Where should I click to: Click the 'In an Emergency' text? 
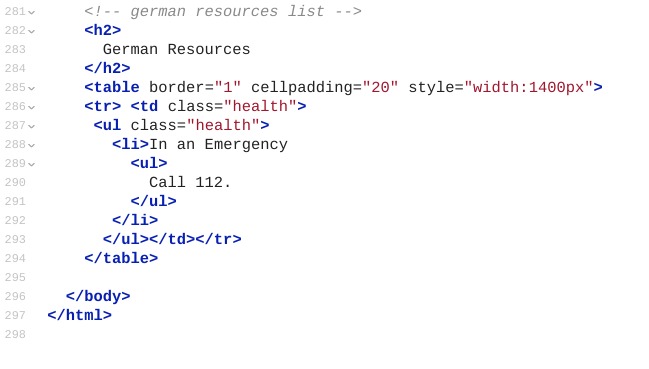click(x=218, y=144)
